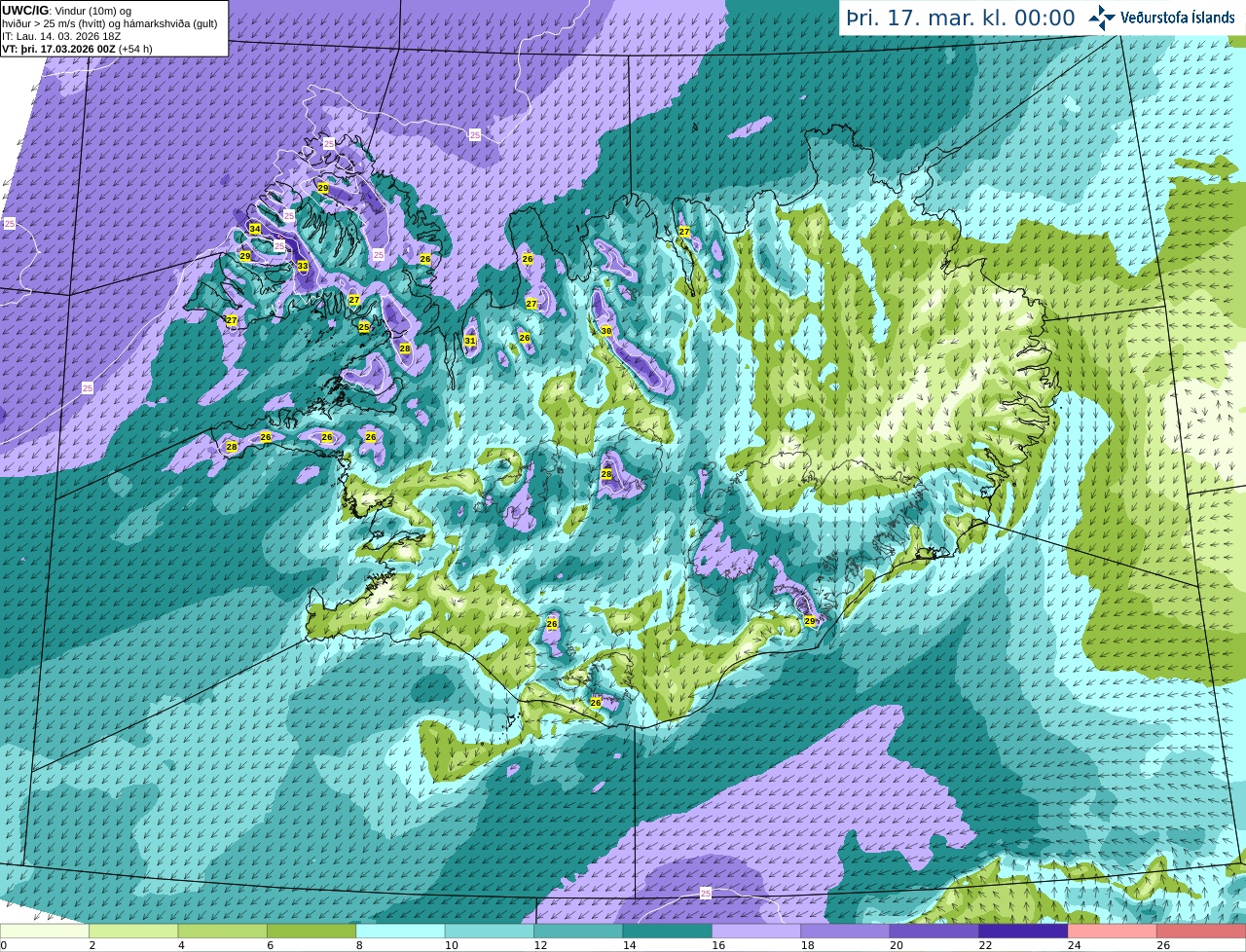
Task: Click the 26 gust marker on the south coast
Action: (596, 702)
